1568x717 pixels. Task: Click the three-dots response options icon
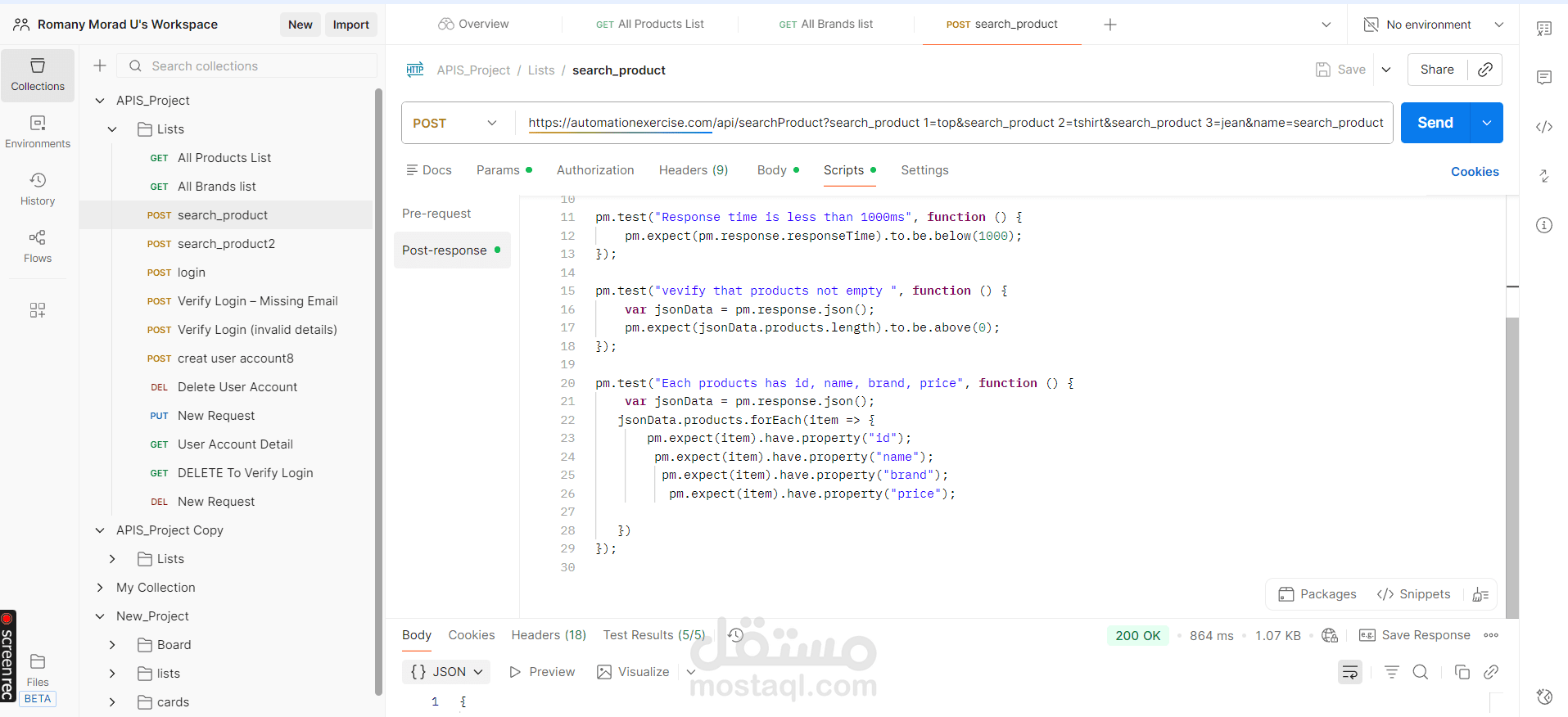coord(1491,635)
